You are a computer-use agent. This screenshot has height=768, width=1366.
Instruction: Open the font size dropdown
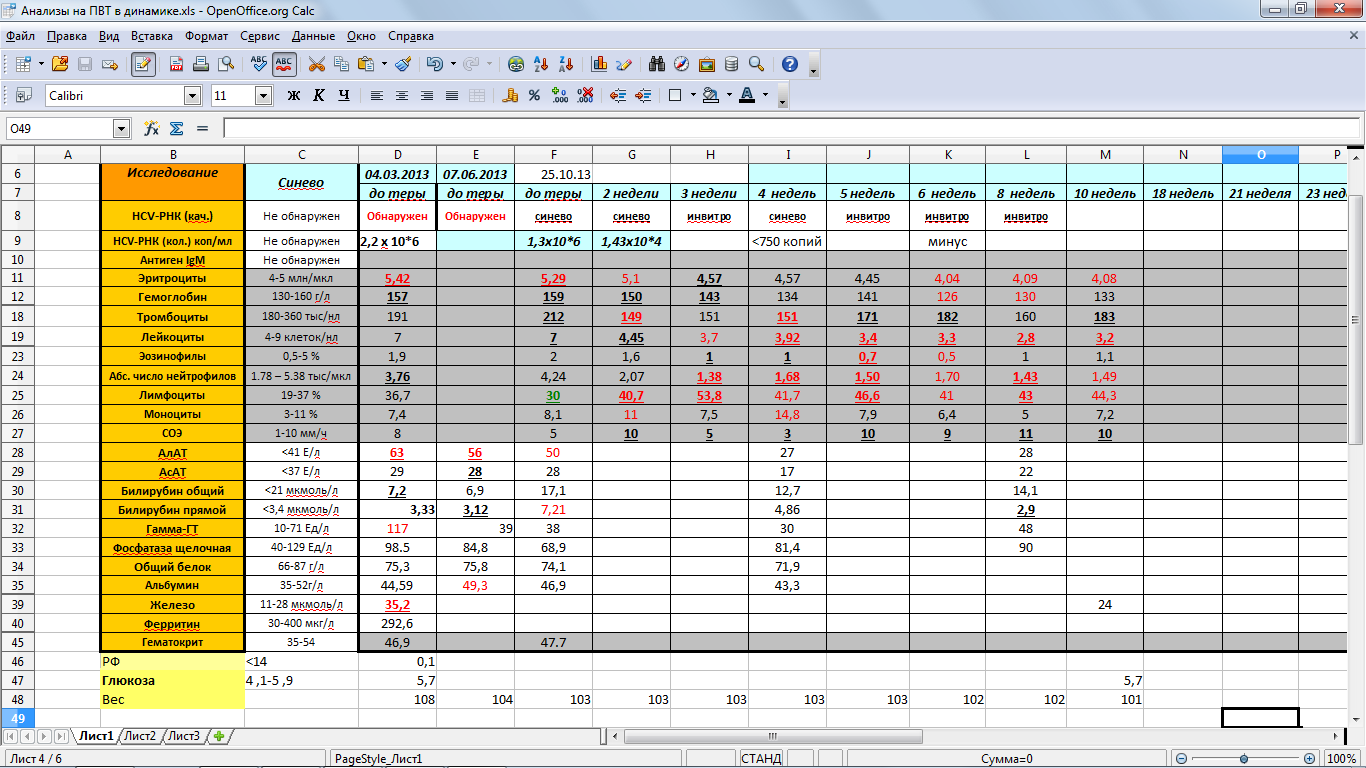coord(263,96)
